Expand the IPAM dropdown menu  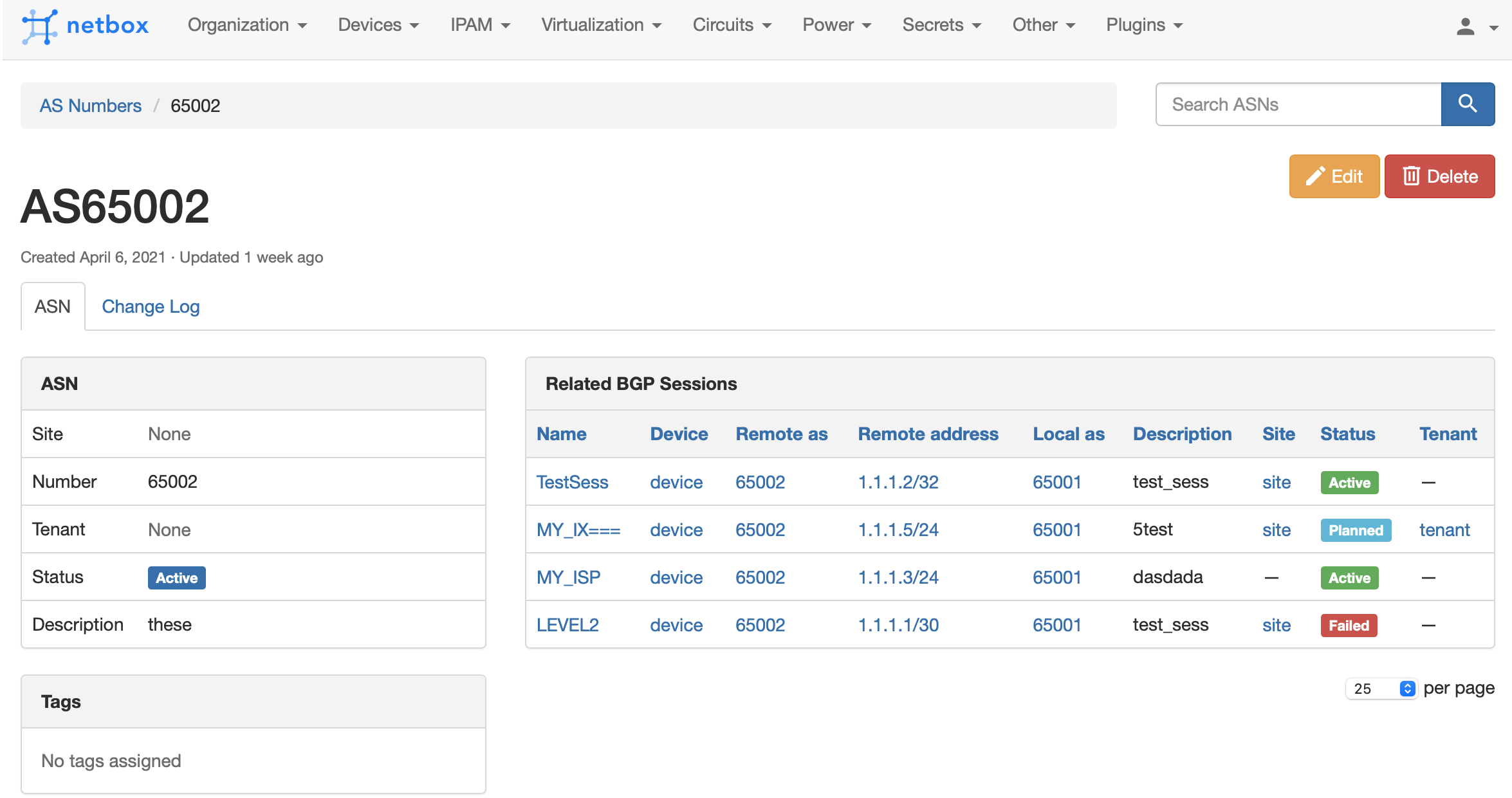[x=480, y=25]
